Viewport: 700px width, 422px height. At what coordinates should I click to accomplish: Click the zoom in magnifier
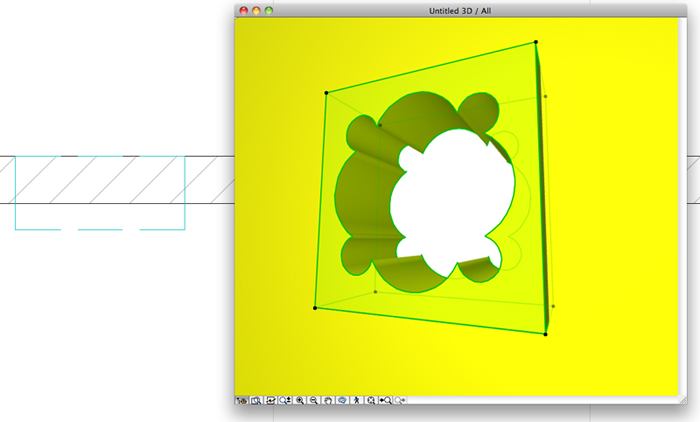point(300,400)
